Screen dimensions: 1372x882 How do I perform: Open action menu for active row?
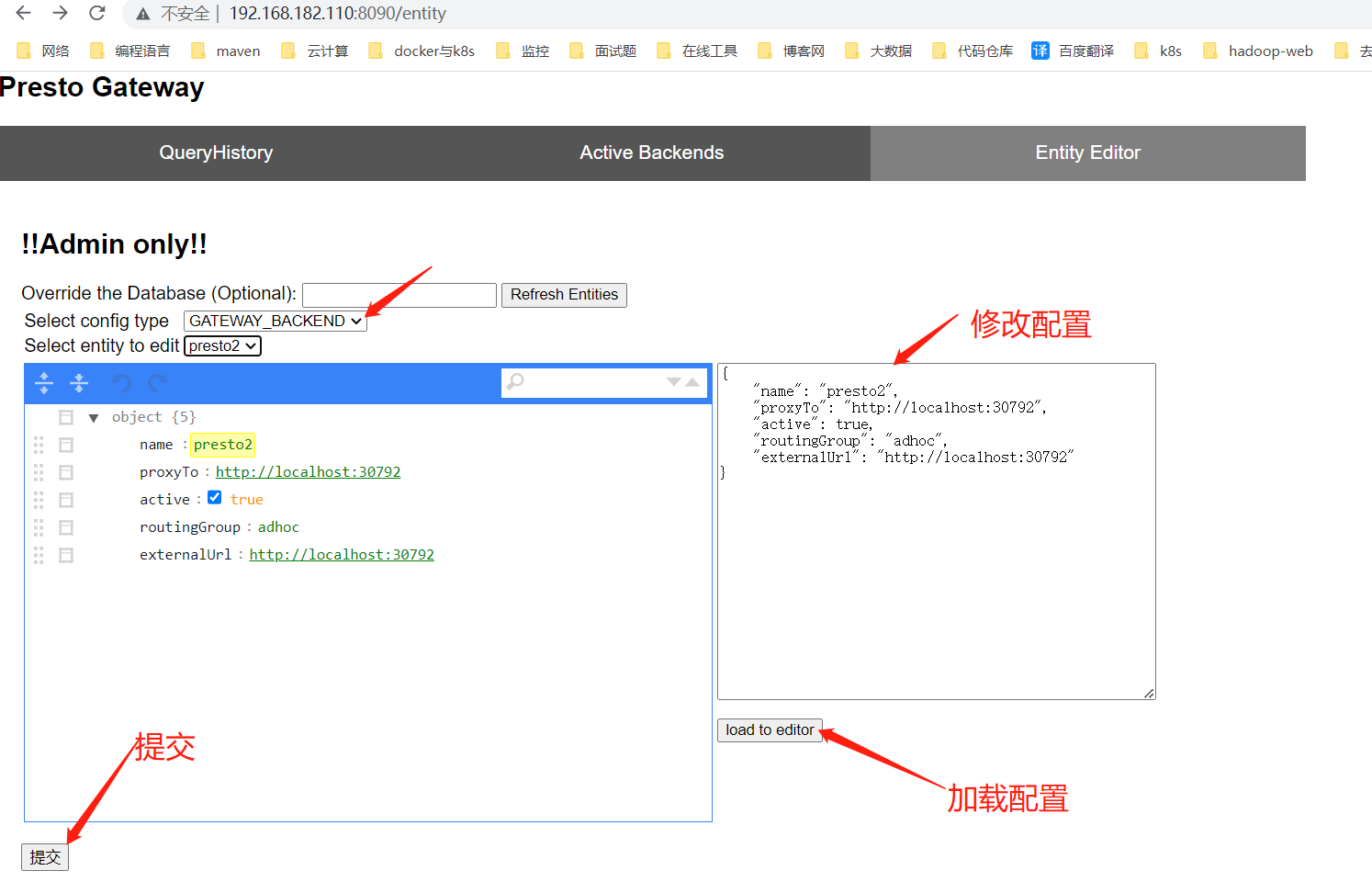click(66, 500)
